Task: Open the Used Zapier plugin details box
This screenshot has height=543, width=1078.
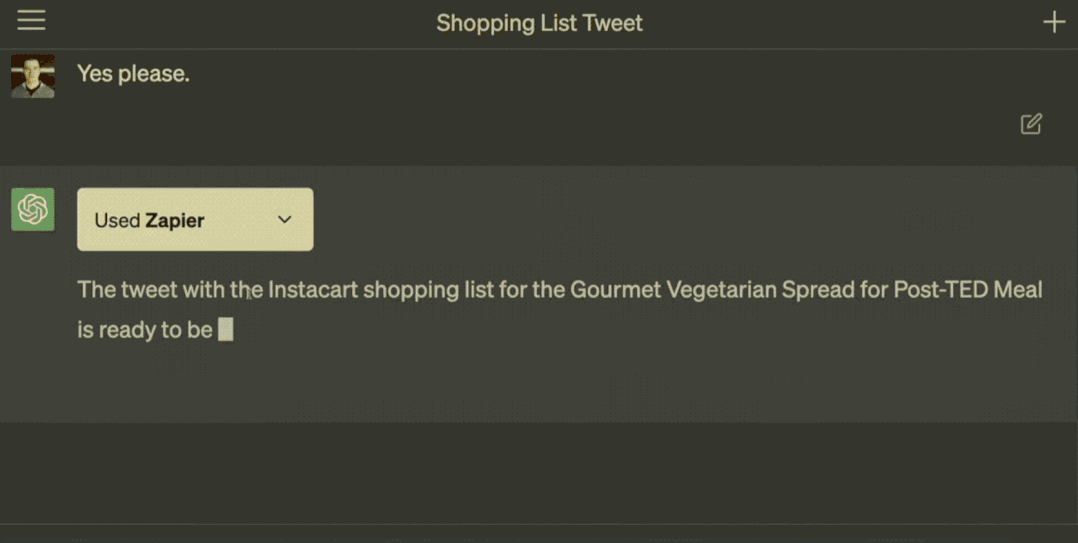Action: click(x=195, y=219)
